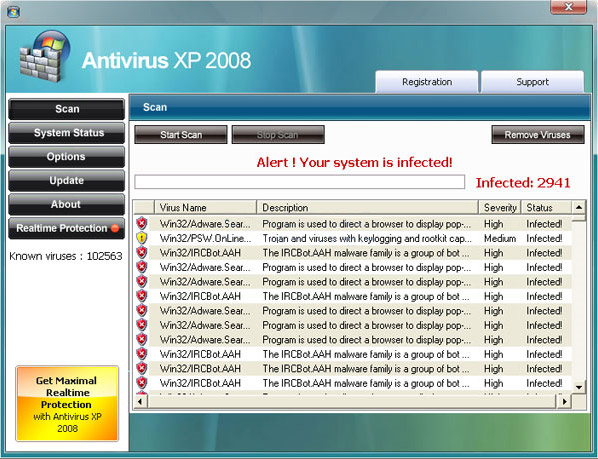598x459 pixels.
Task: Click the Antivirus XP 2008 brick wall logo
Action: click(x=45, y=56)
